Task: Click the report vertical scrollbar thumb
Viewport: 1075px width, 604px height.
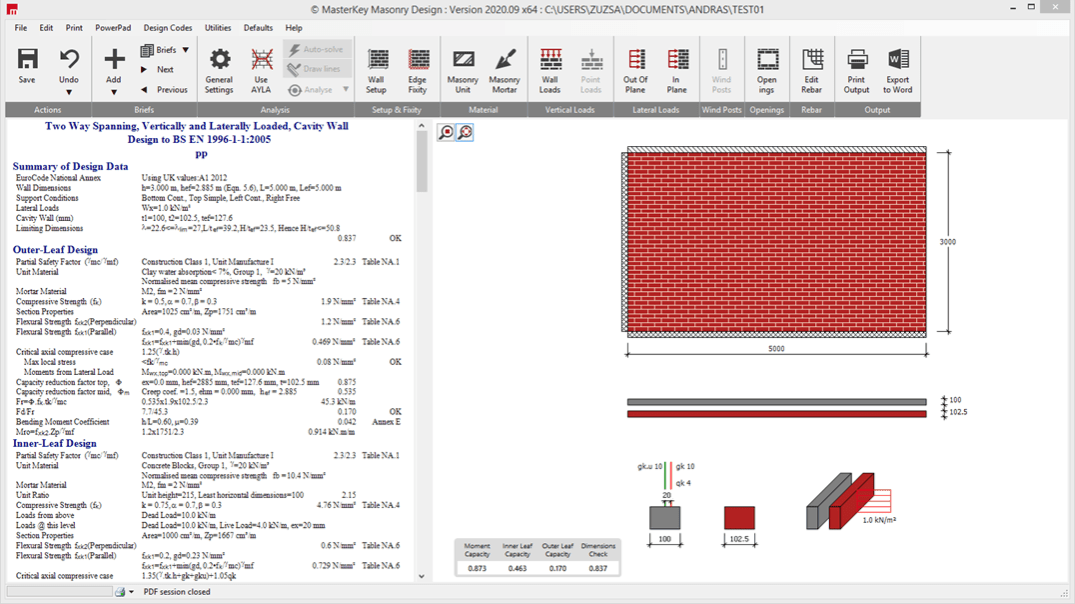Action: (x=422, y=162)
